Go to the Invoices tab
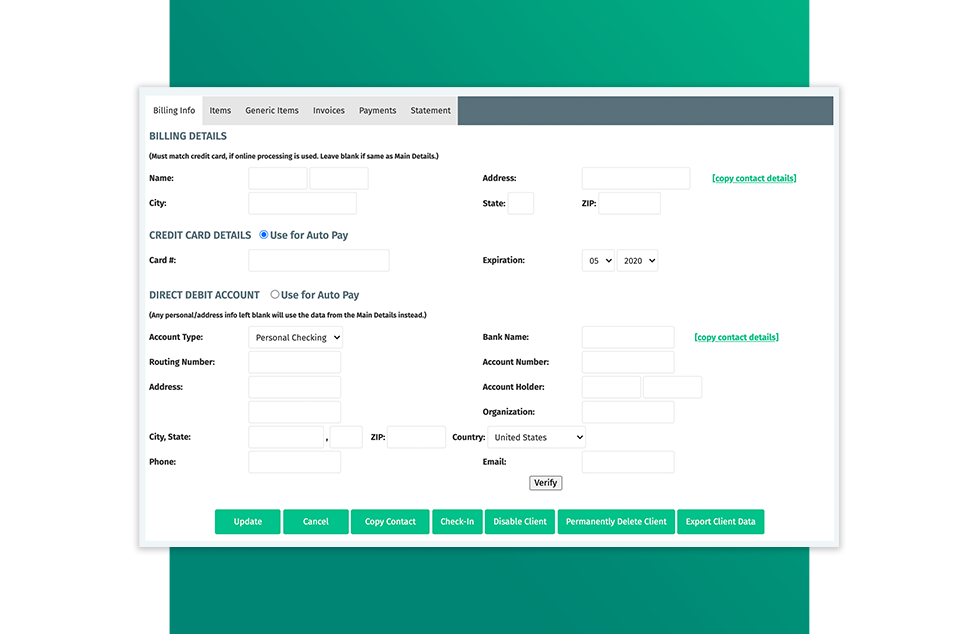 click(x=329, y=111)
